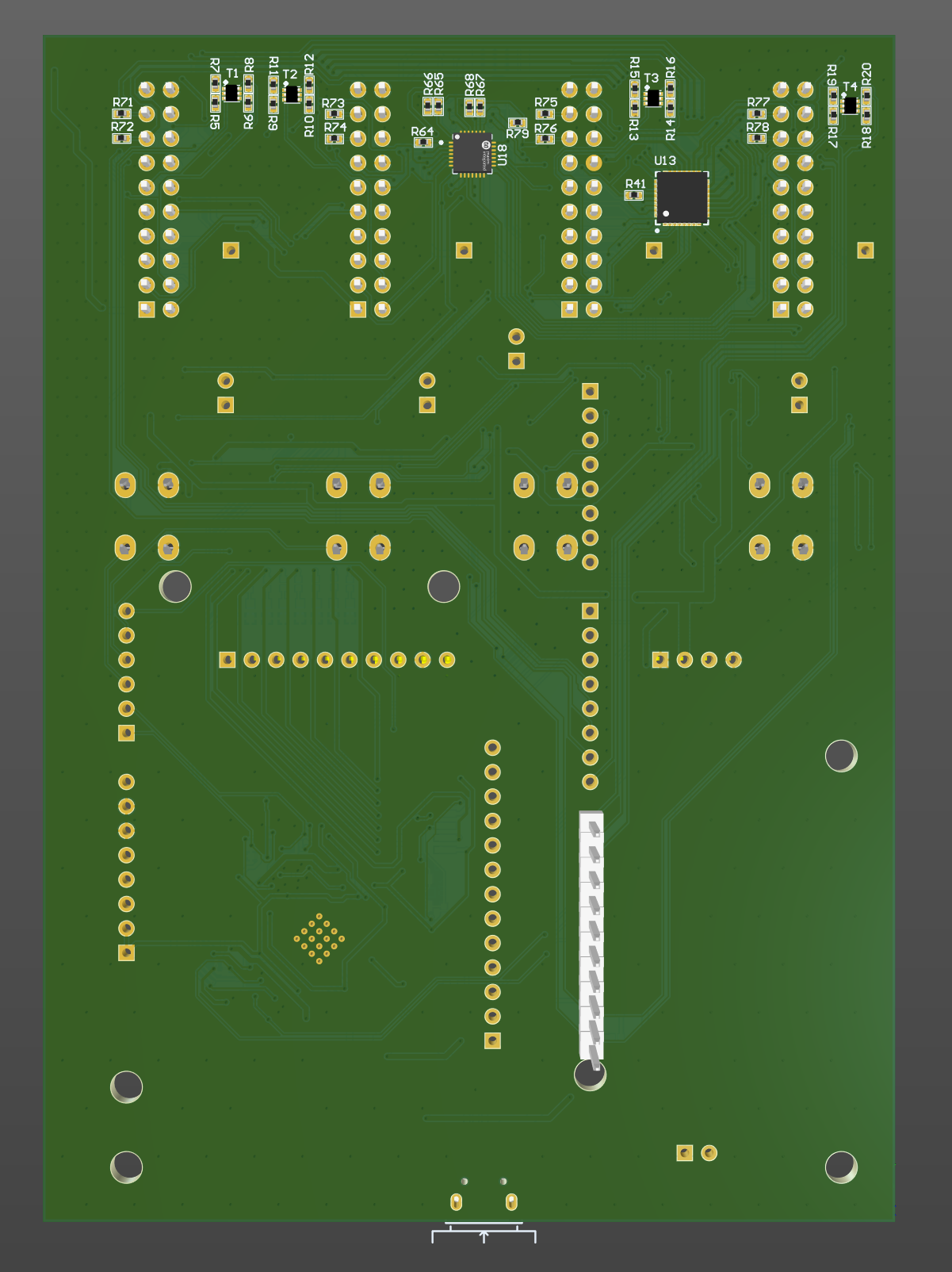Click the R19 label

click(x=832, y=75)
